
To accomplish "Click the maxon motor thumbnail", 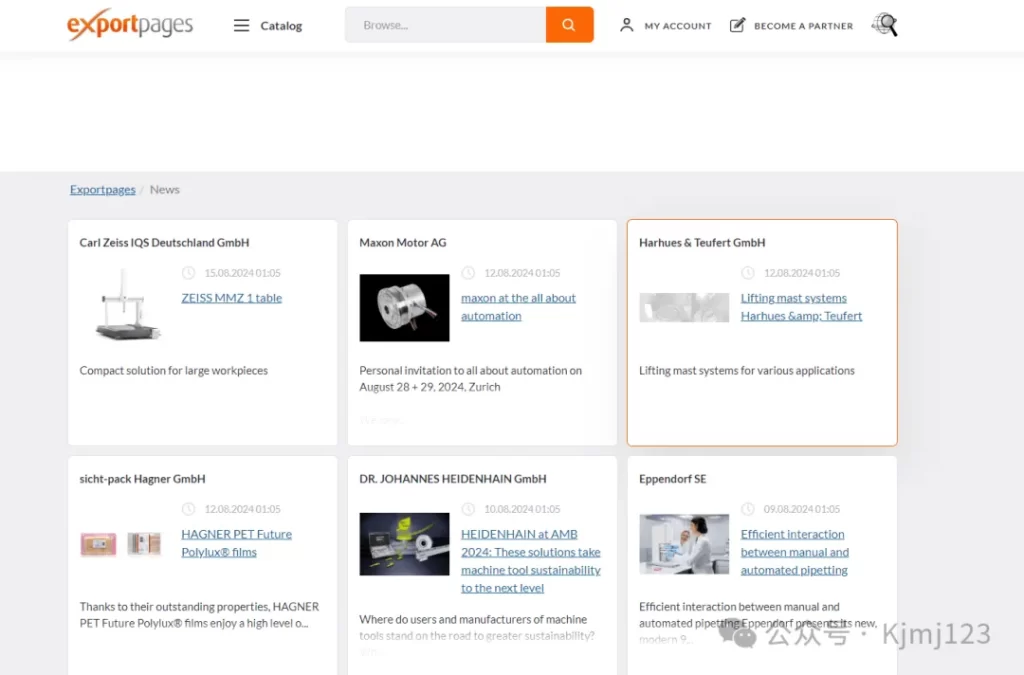I will click(x=404, y=307).
